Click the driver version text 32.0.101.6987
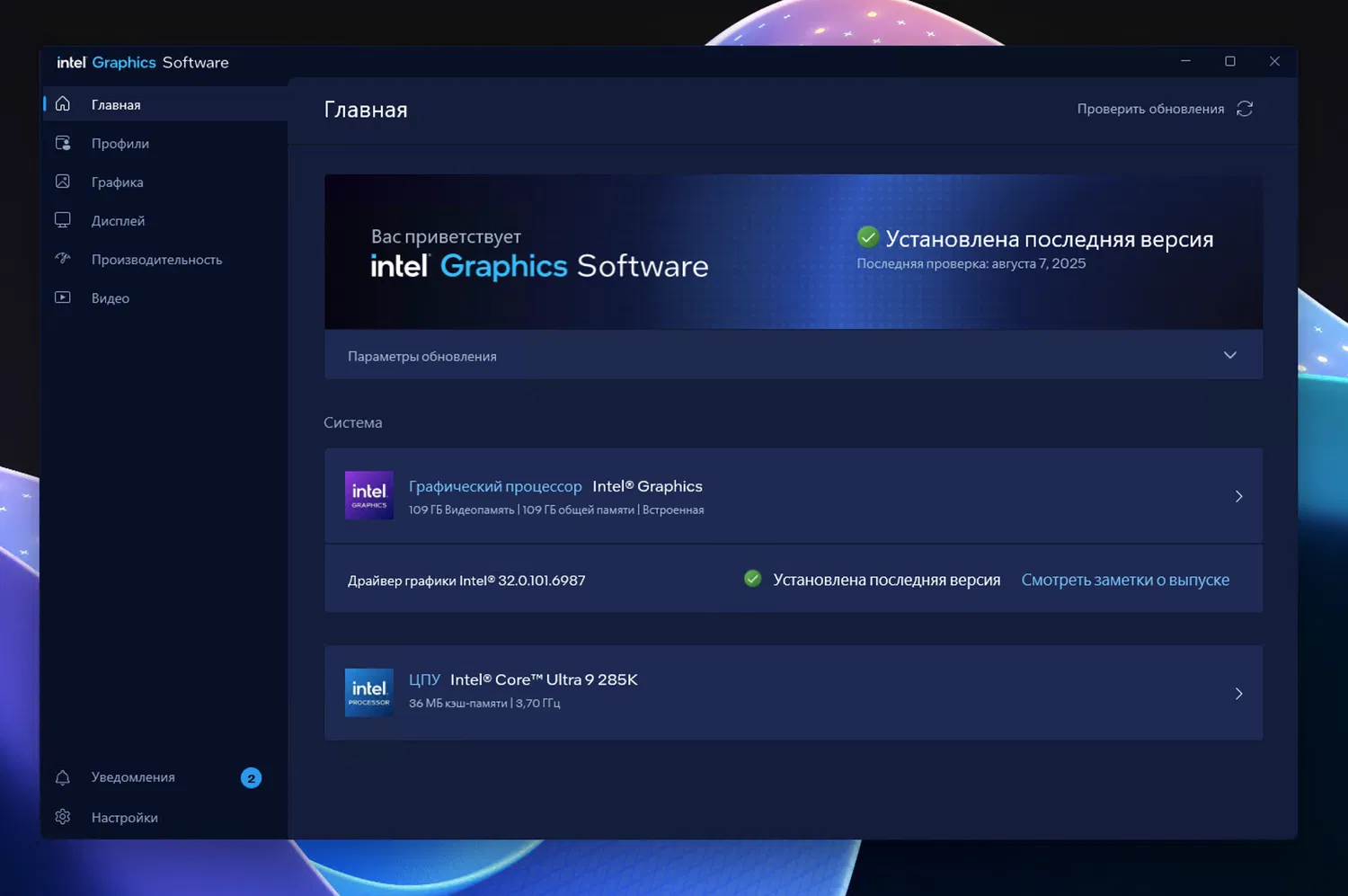The image size is (1348, 896). [x=542, y=581]
